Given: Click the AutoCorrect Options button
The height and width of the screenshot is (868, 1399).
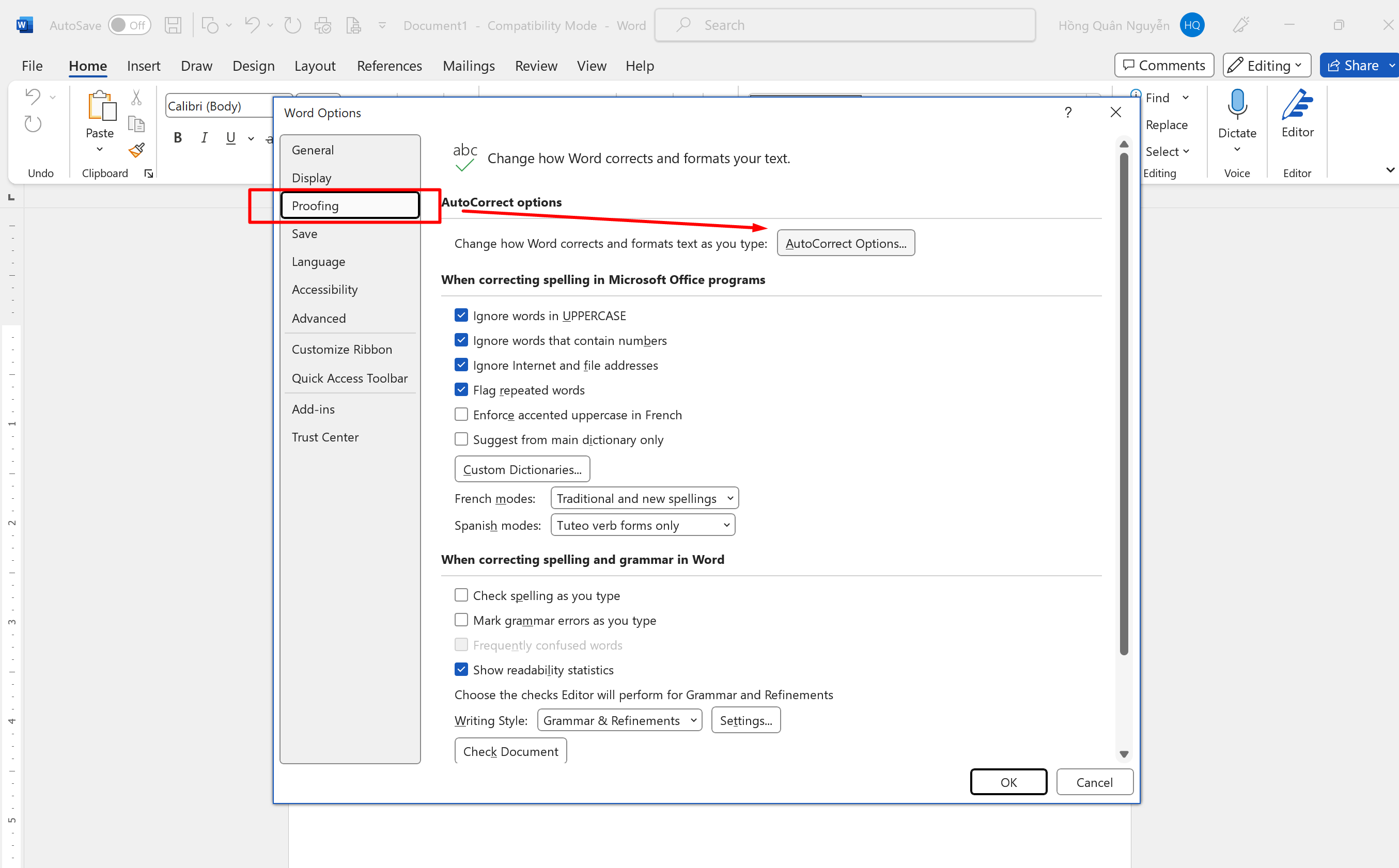Looking at the screenshot, I should (845, 243).
